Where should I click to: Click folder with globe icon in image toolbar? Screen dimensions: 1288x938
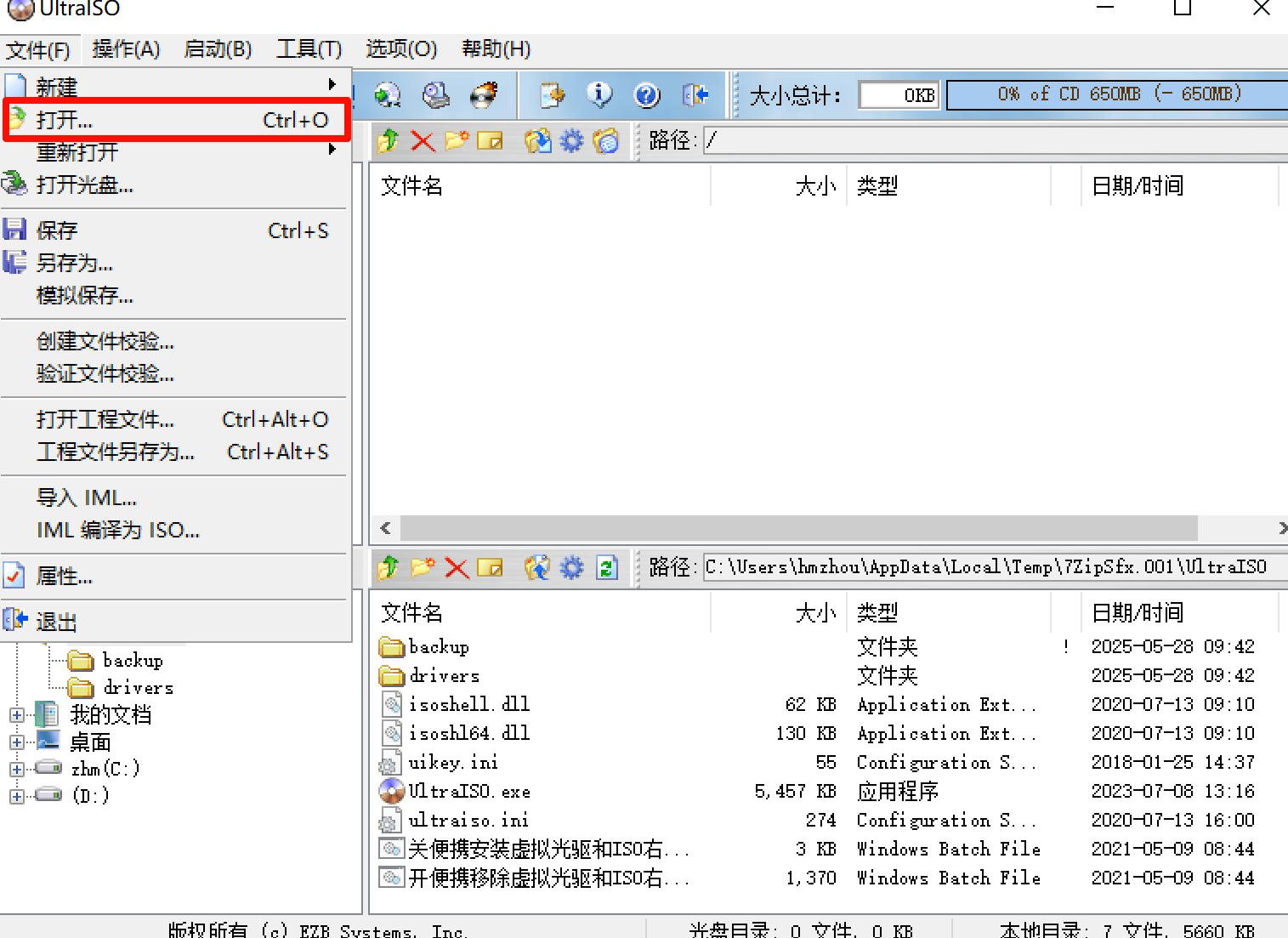tap(606, 140)
